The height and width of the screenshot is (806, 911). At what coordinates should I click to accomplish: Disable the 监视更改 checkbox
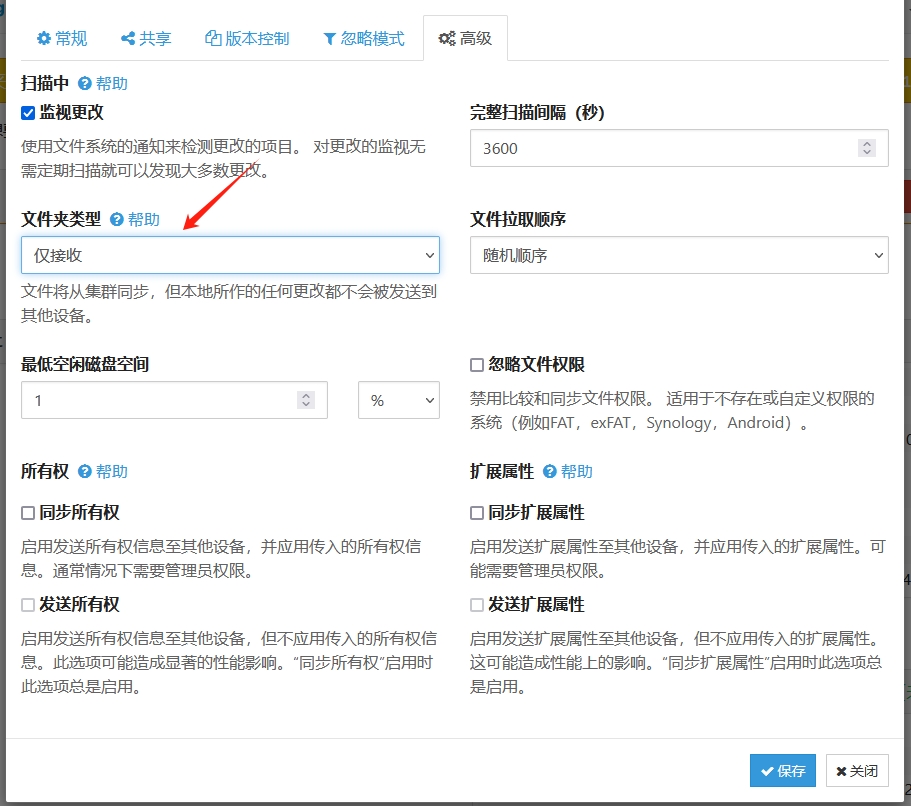coord(28,112)
